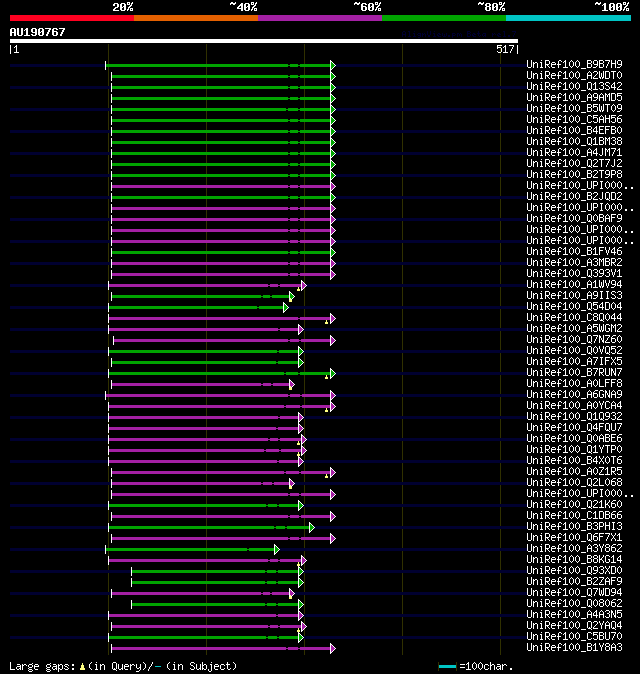Select the UniRef100_Q21K60 entry
The width and height of the screenshot is (640, 674).
pyautogui.click(x=574, y=505)
